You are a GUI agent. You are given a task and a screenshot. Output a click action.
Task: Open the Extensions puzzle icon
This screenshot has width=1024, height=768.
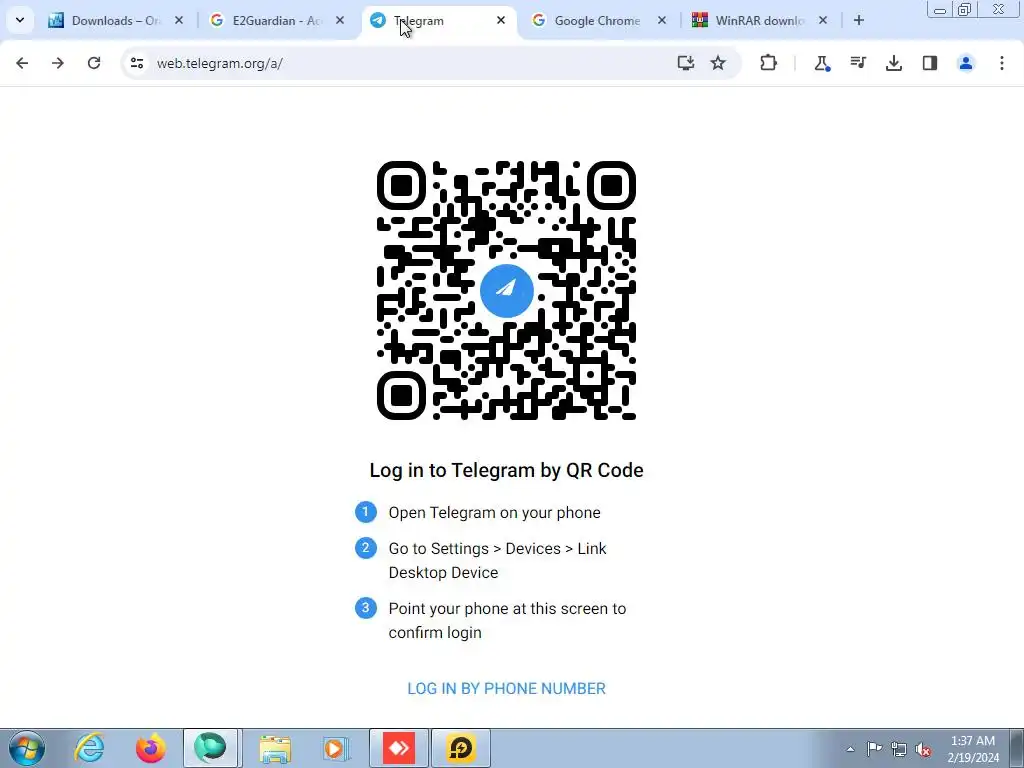click(x=769, y=63)
